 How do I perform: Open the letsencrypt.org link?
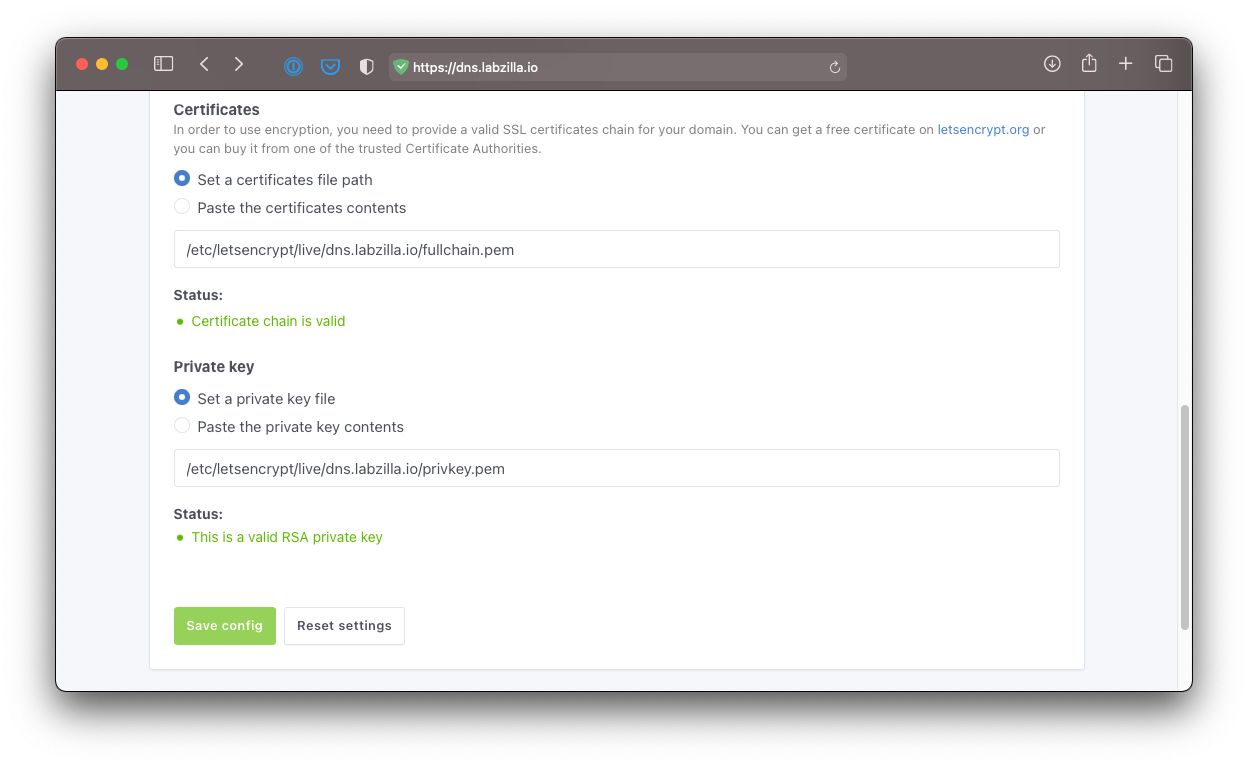pyautogui.click(x=983, y=130)
